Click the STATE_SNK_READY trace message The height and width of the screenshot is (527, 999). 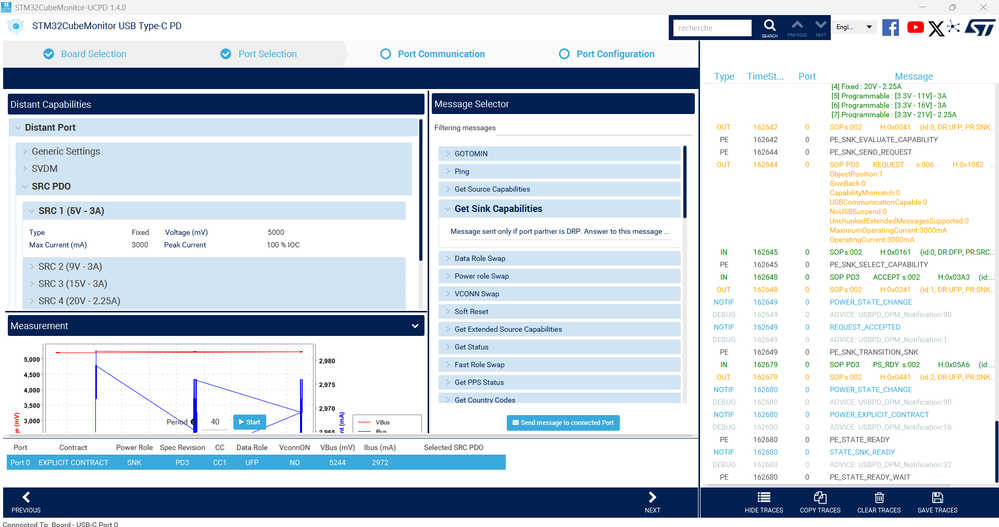pyautogui.click(x=862, y=452)
